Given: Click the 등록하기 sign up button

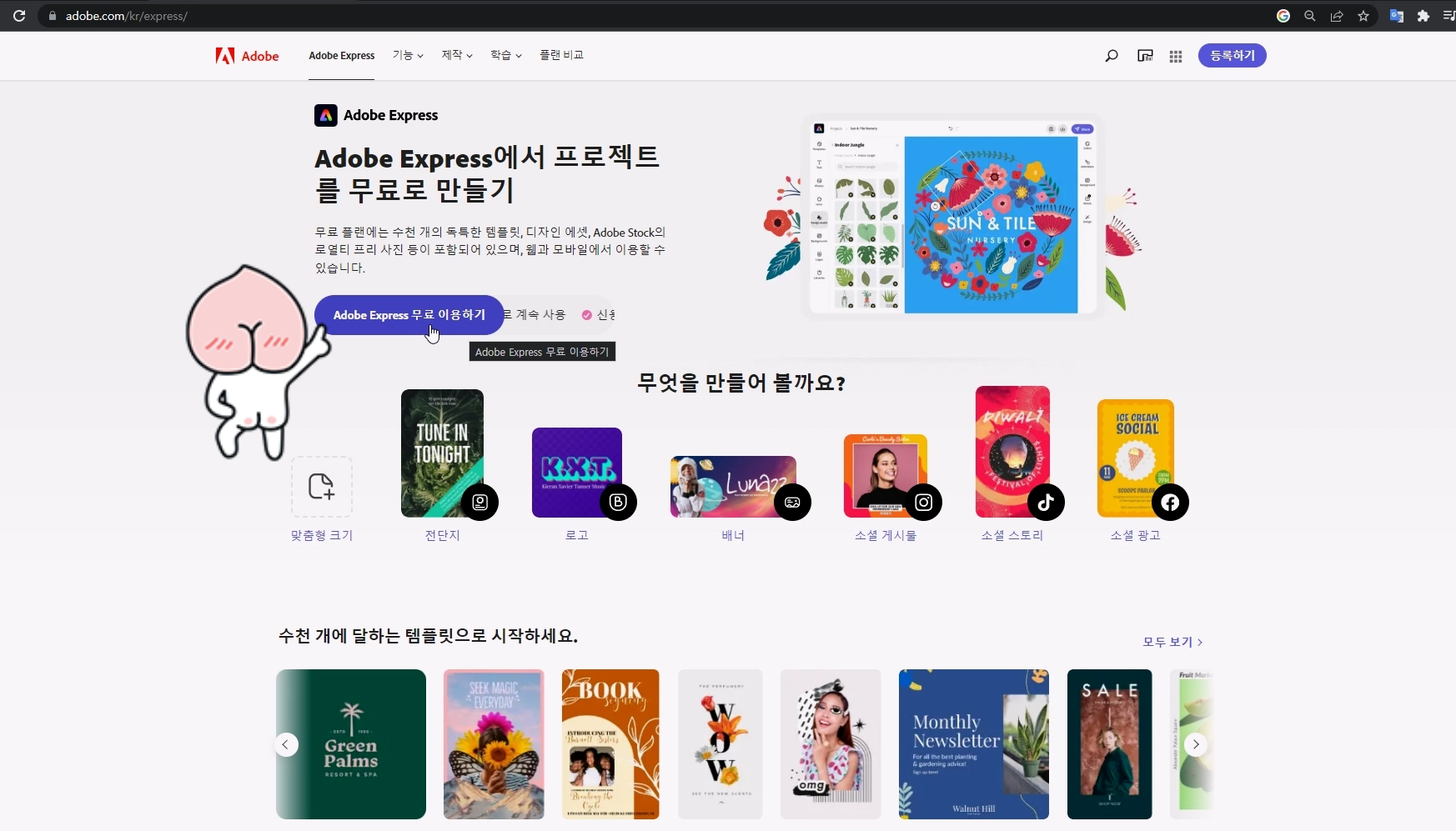Looking at the screenshot, I should [1232, 56].
